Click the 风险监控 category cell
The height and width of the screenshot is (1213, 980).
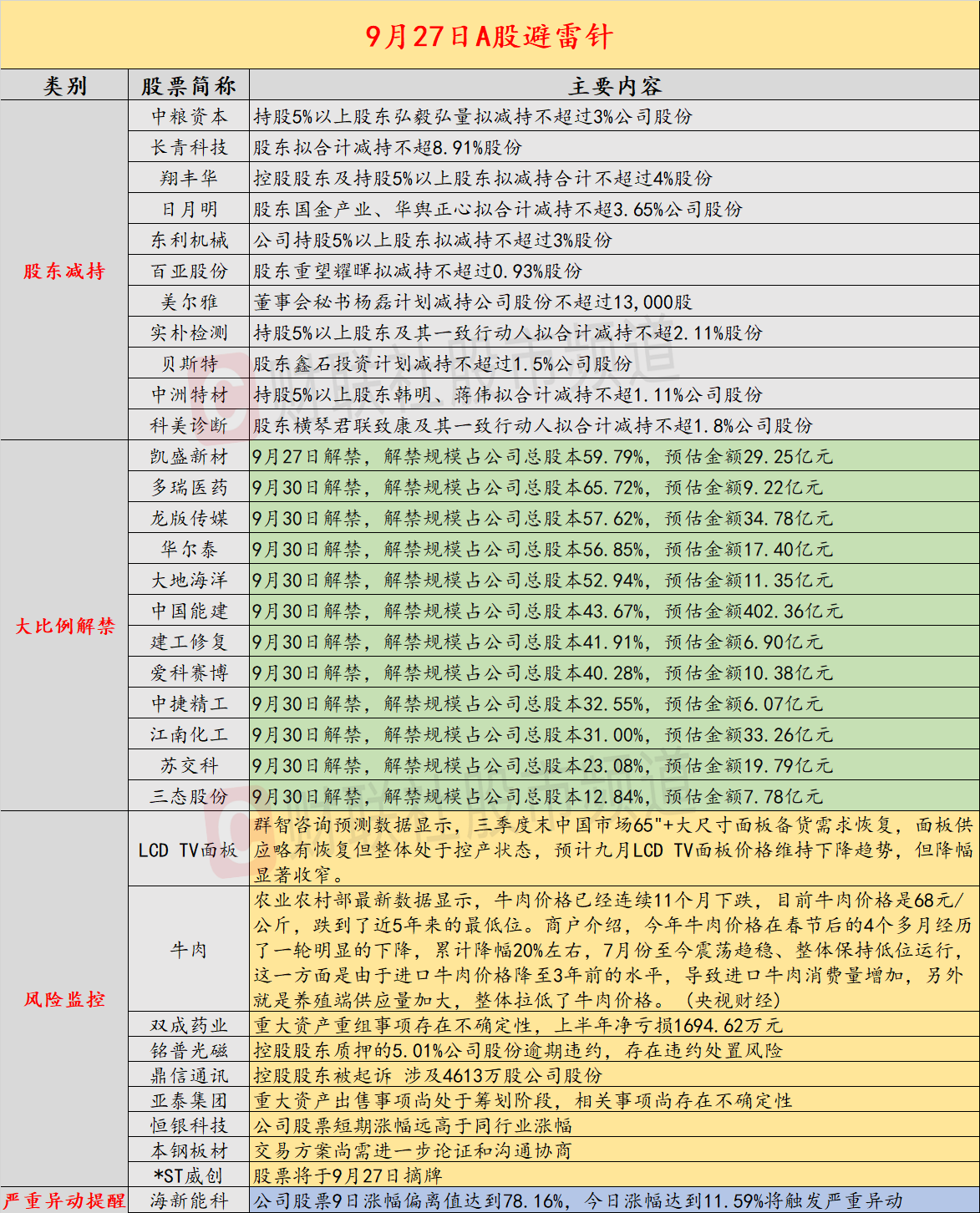[x=64, y=999]
